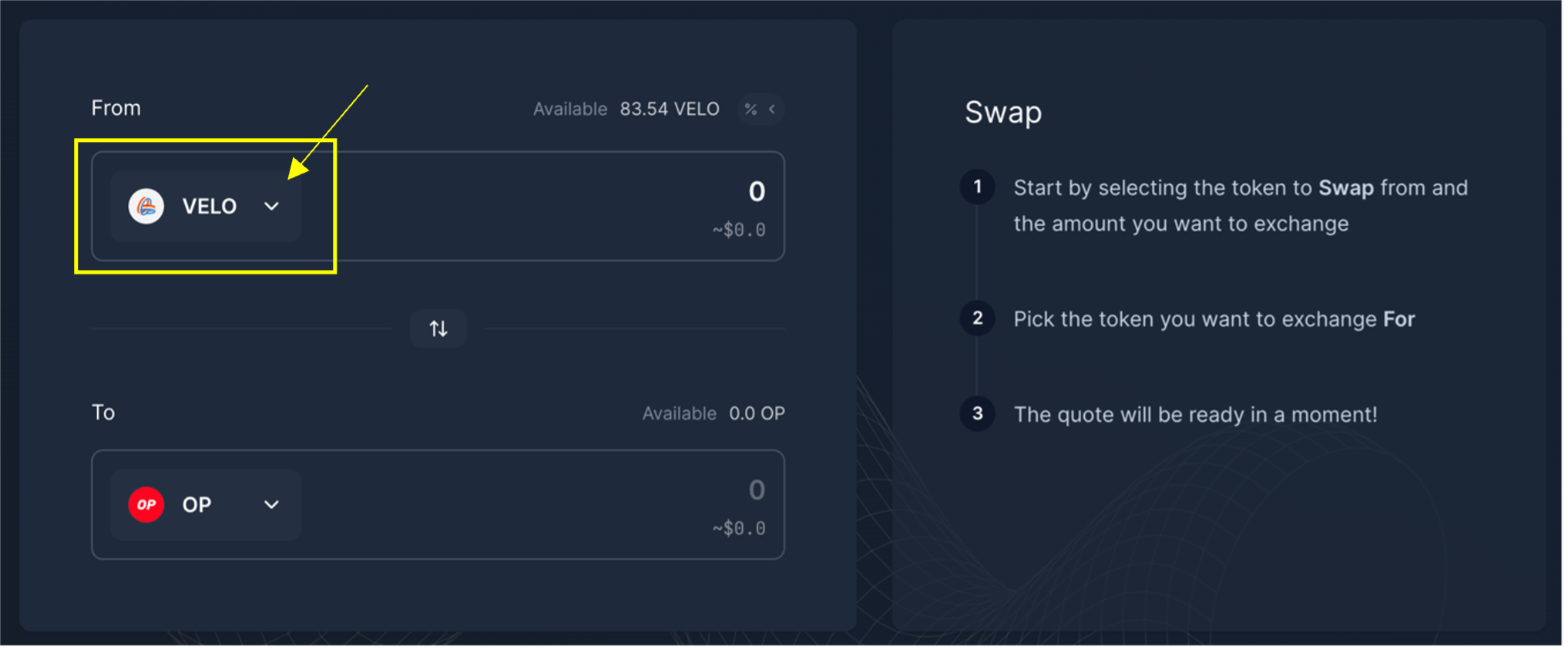Select the VELO token selector
The image size is (1568, 650).
coord(206,207)
